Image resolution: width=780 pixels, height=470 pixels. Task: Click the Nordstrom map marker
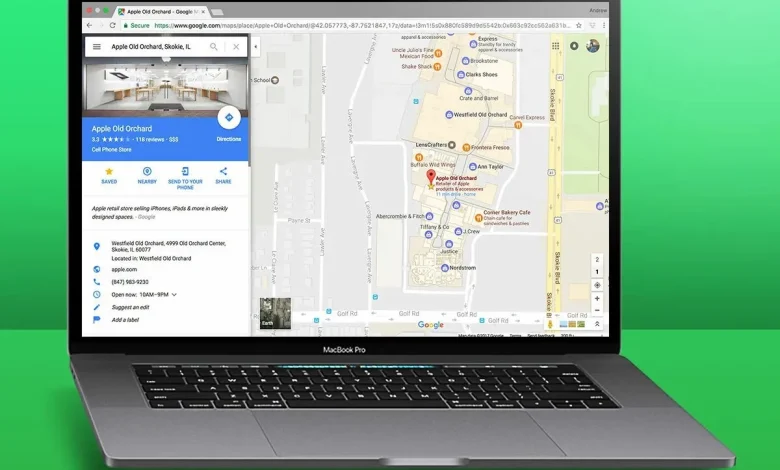click(x=445, y=268)
